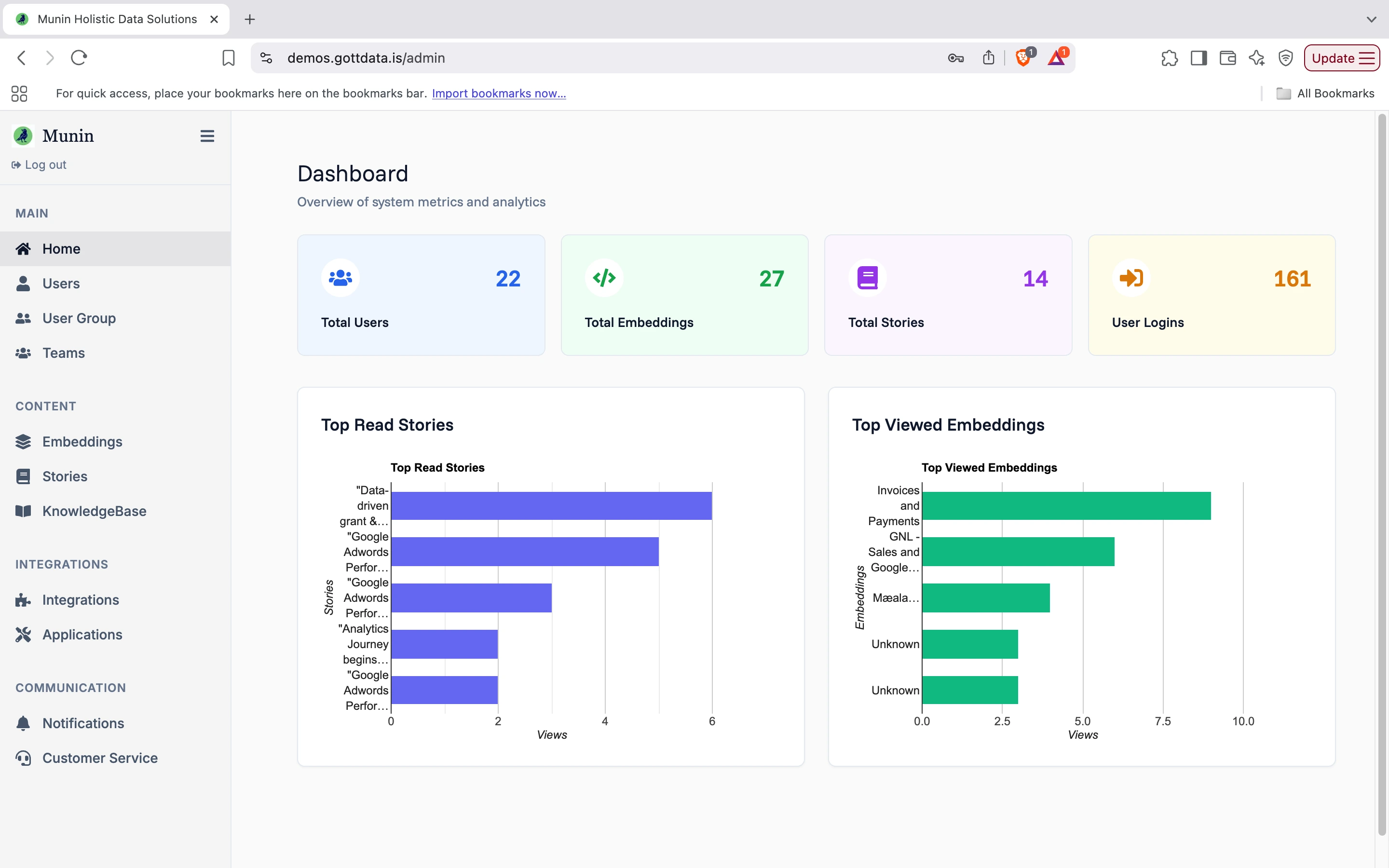Click the Log out icon
Screen dimensions: 1389x868
click(x=15, y=164)
